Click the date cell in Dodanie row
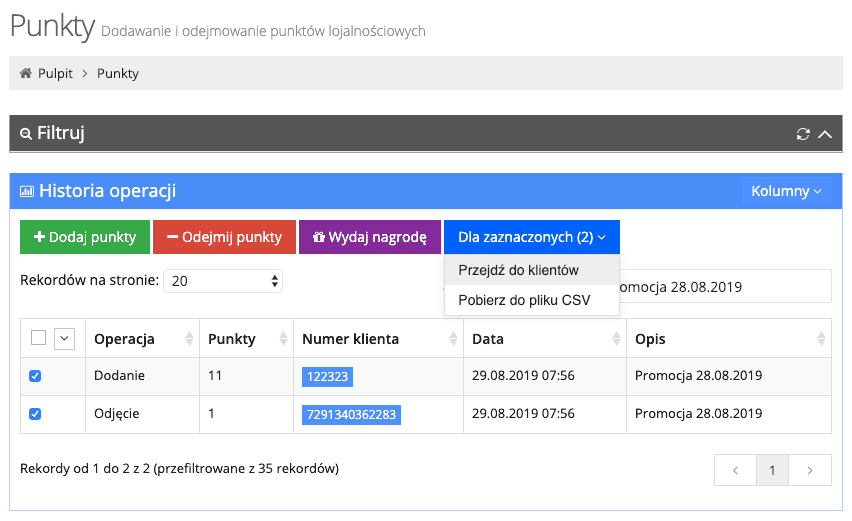This screenshot has width=852, height=521. 545,376
